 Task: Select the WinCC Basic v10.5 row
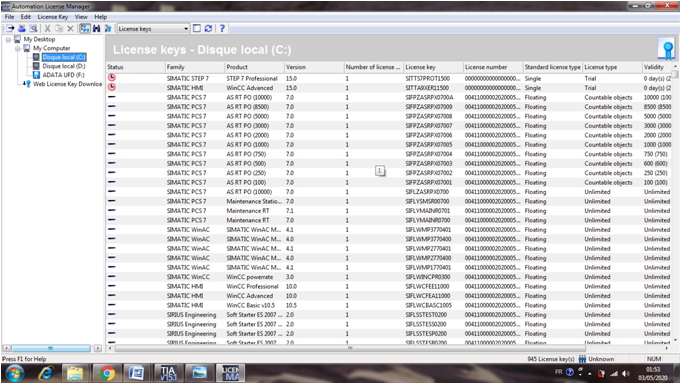(x=389, y=305)
